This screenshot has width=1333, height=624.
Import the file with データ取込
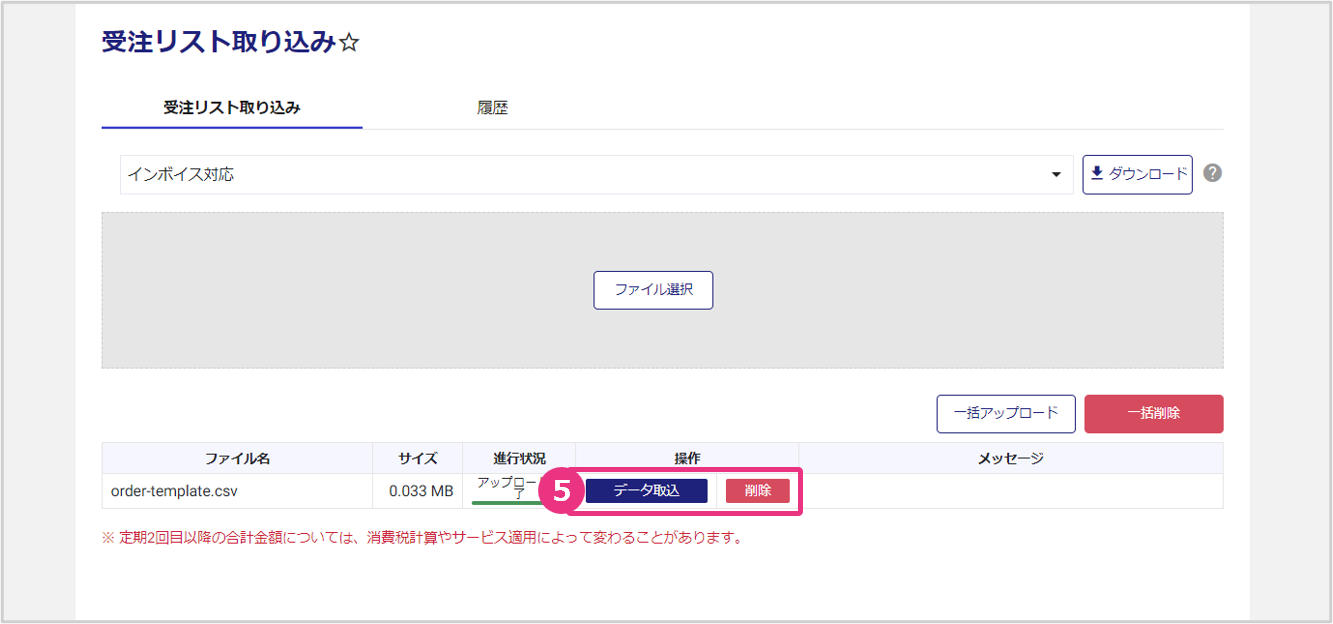tap(646, 491)
